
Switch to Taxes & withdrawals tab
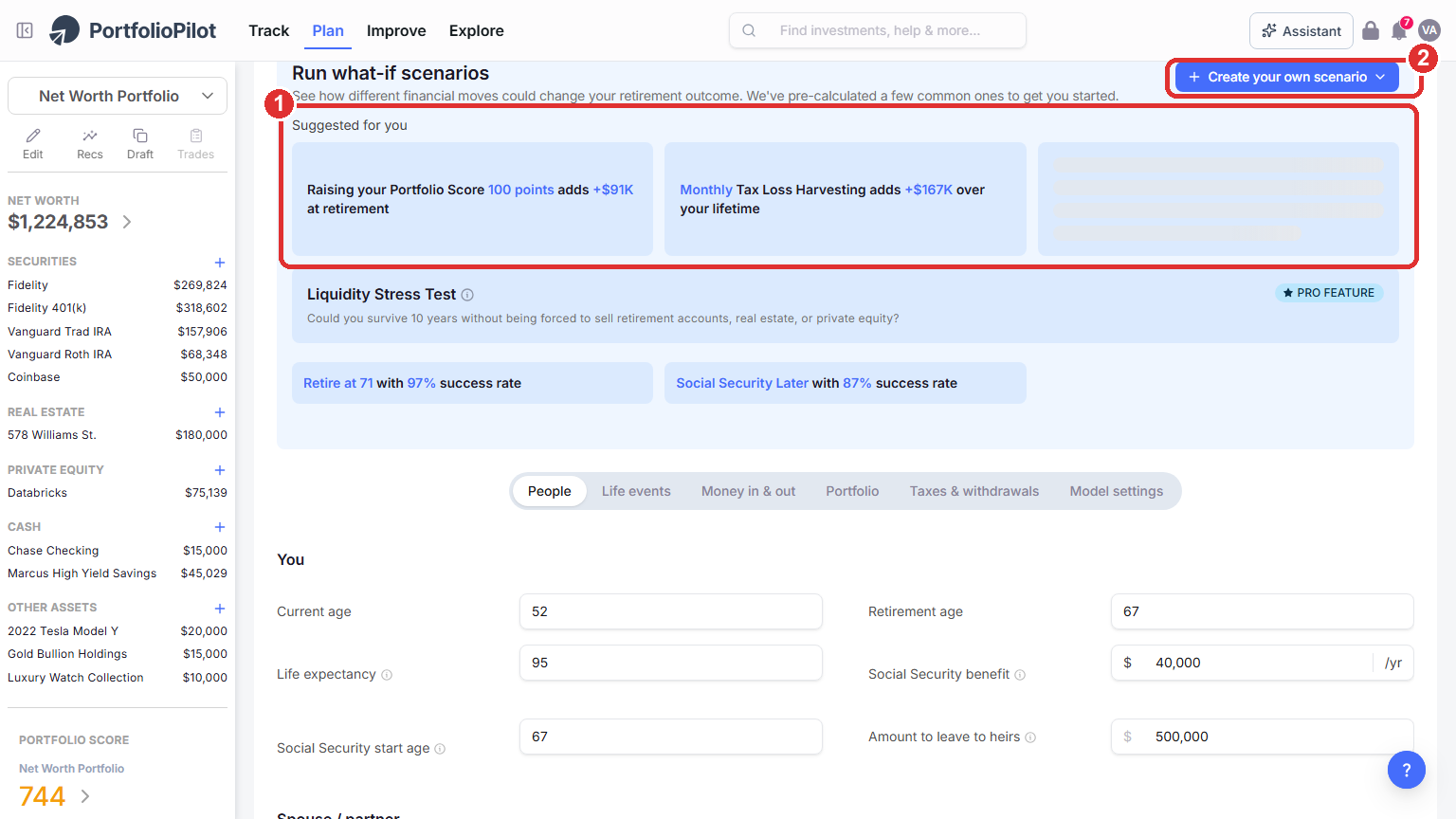(974, 491)
